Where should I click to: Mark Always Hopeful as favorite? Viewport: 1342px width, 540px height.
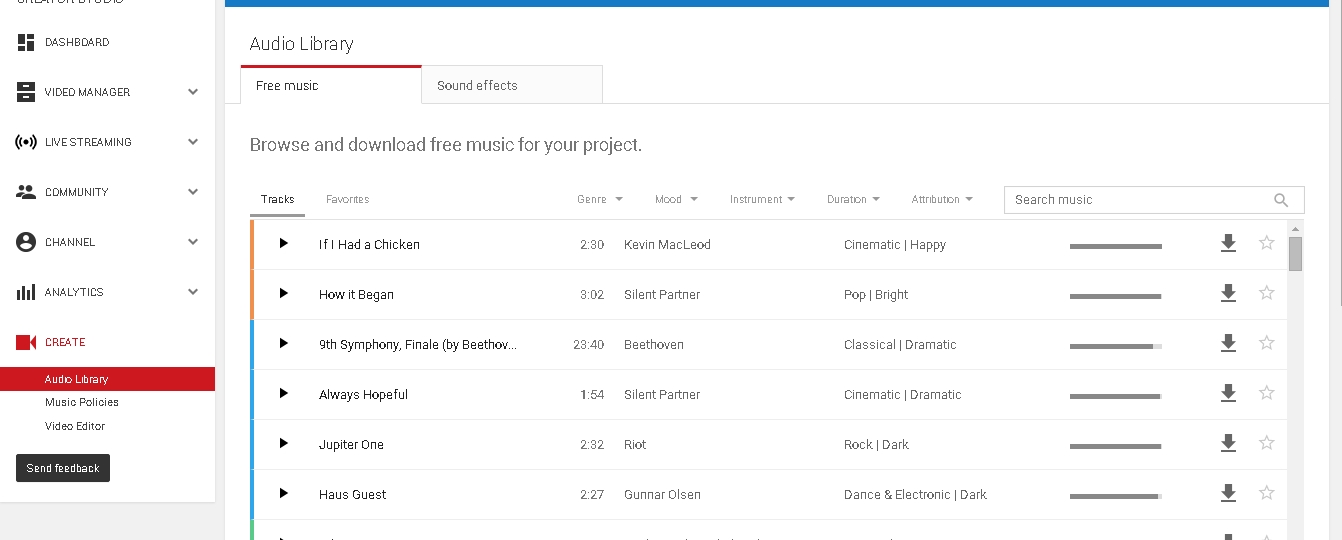1267,393
